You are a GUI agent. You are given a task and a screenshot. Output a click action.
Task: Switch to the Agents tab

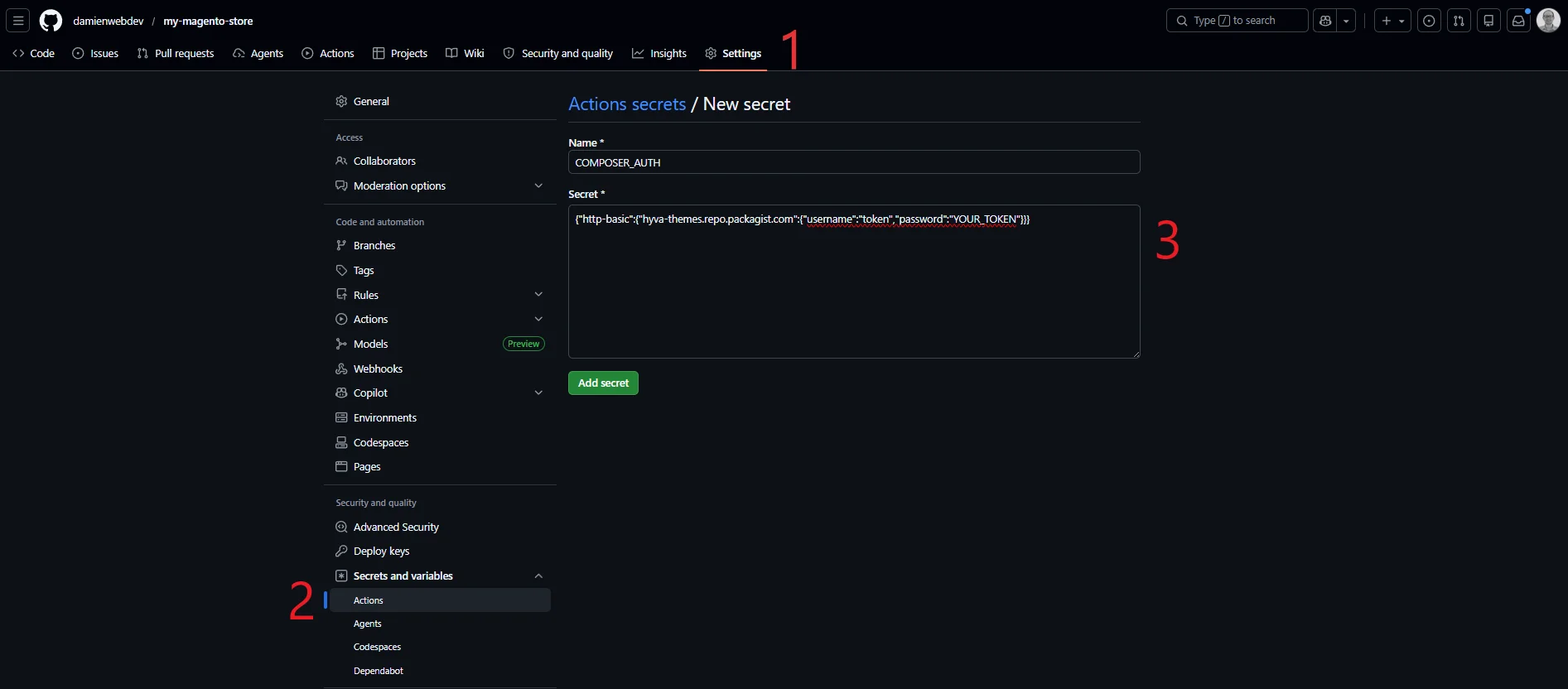click(258, 53)
